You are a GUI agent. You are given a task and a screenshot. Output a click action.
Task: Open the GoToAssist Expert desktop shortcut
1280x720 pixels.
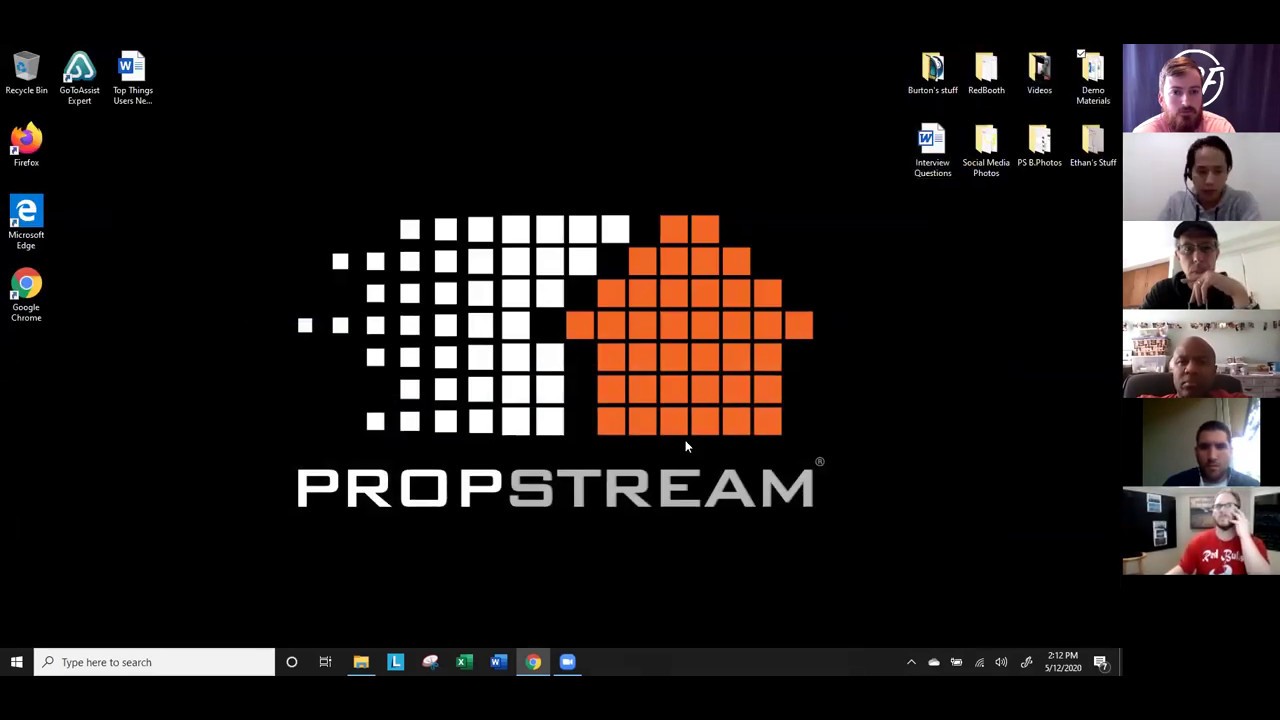[x=79, y=78]
